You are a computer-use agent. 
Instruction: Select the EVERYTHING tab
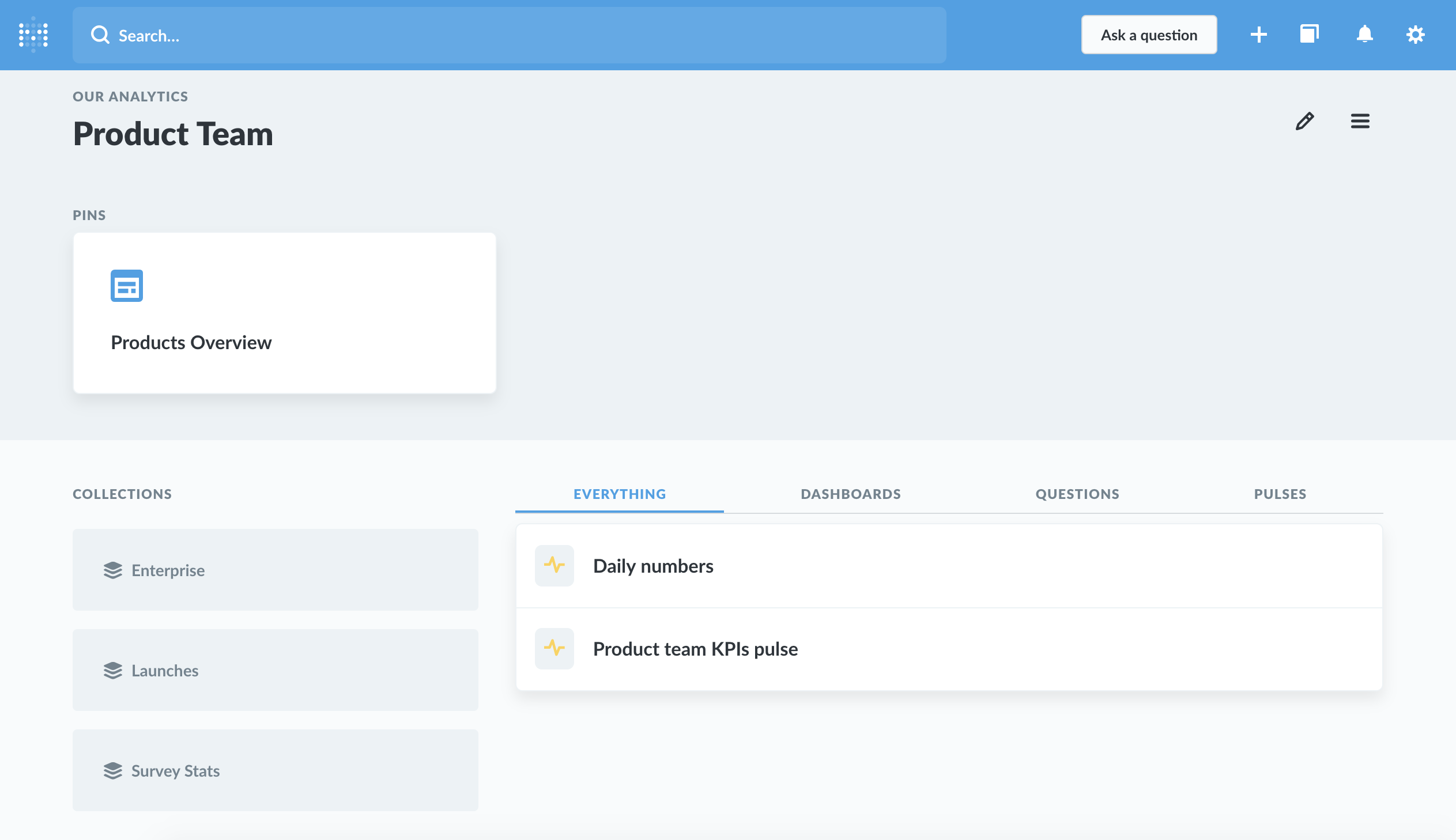pyautogui.click(x=619, y=494)
